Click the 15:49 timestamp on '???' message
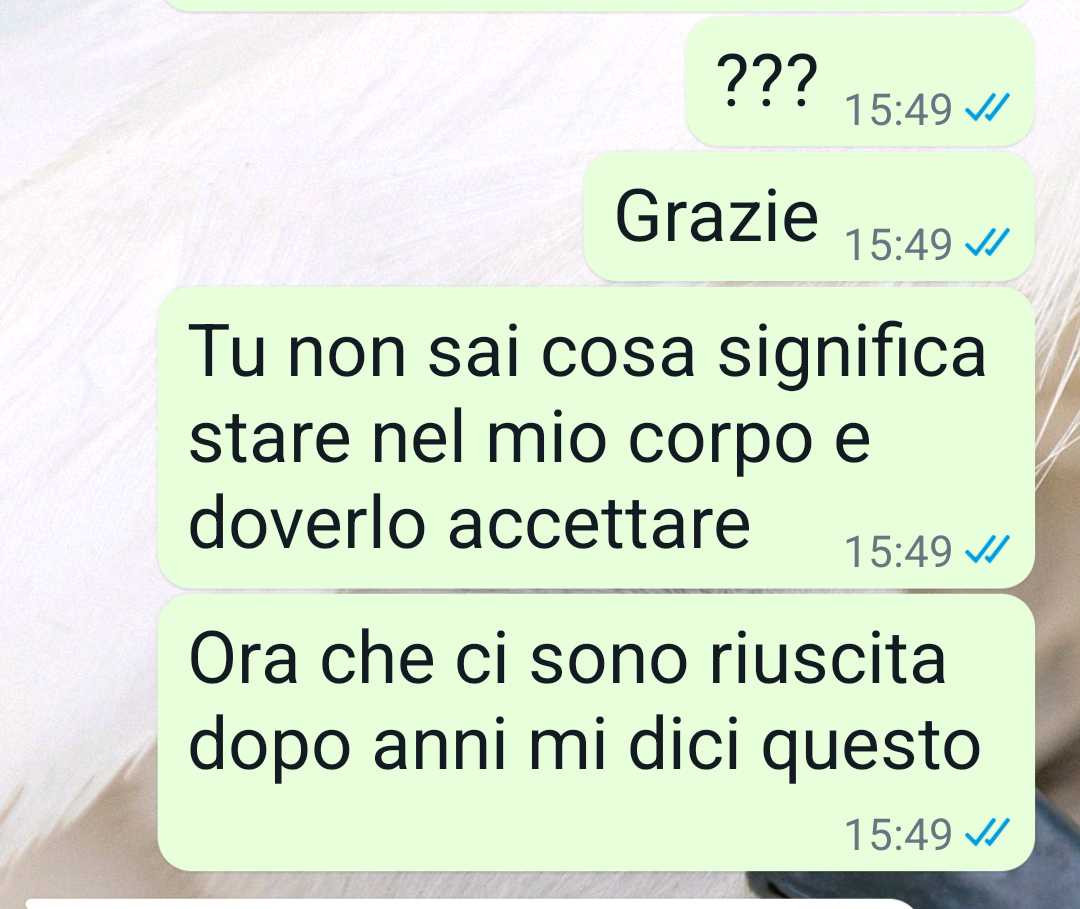 click(899, 109)
